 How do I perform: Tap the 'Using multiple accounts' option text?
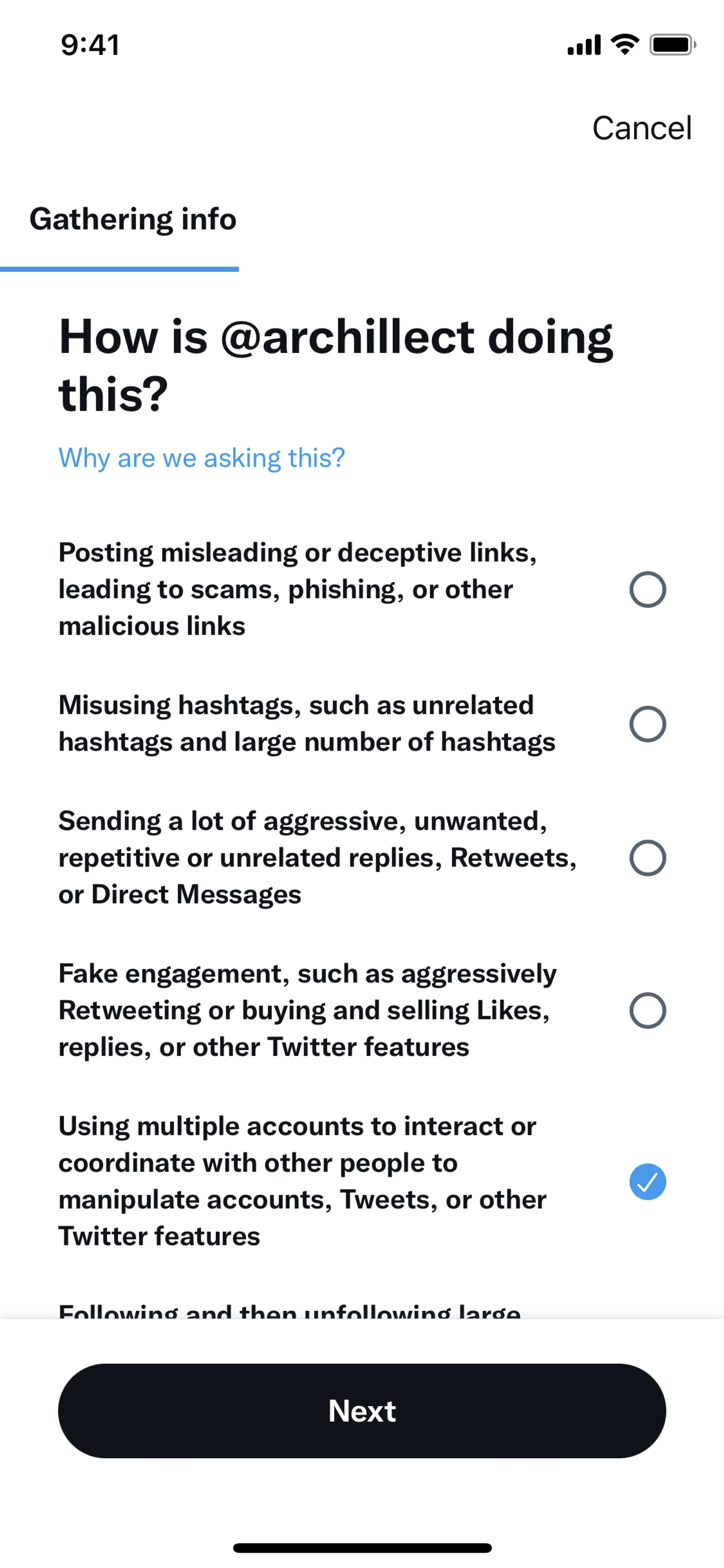tap(302, 1181)
